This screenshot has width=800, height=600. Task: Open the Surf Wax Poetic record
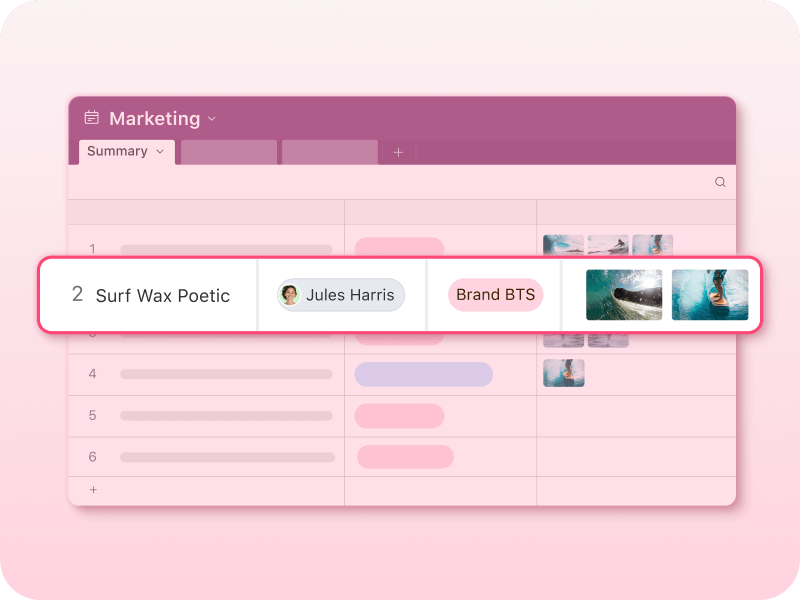(163, 296)
